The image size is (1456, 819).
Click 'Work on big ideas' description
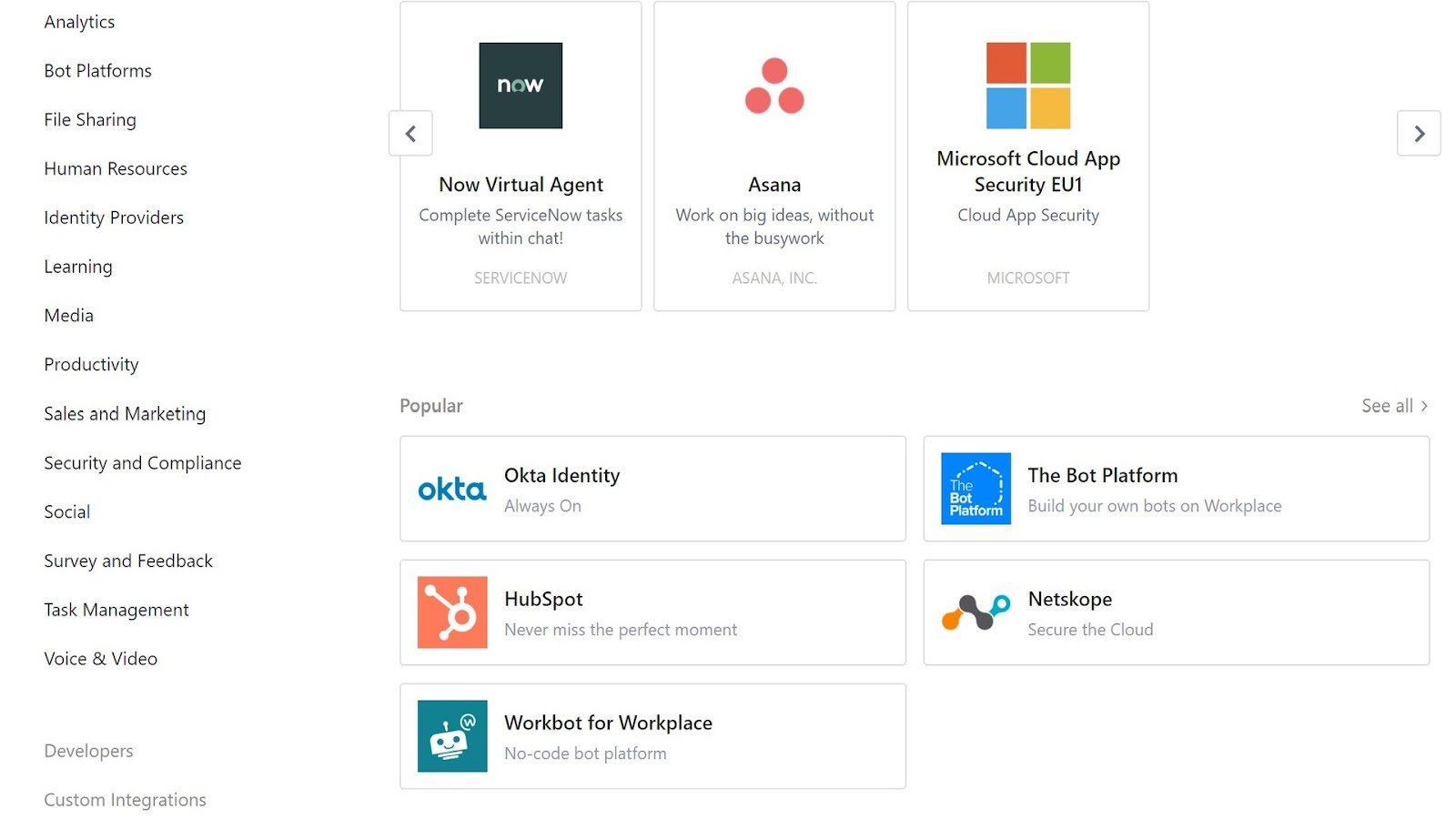pyautogui.click(x=774, y=227)
